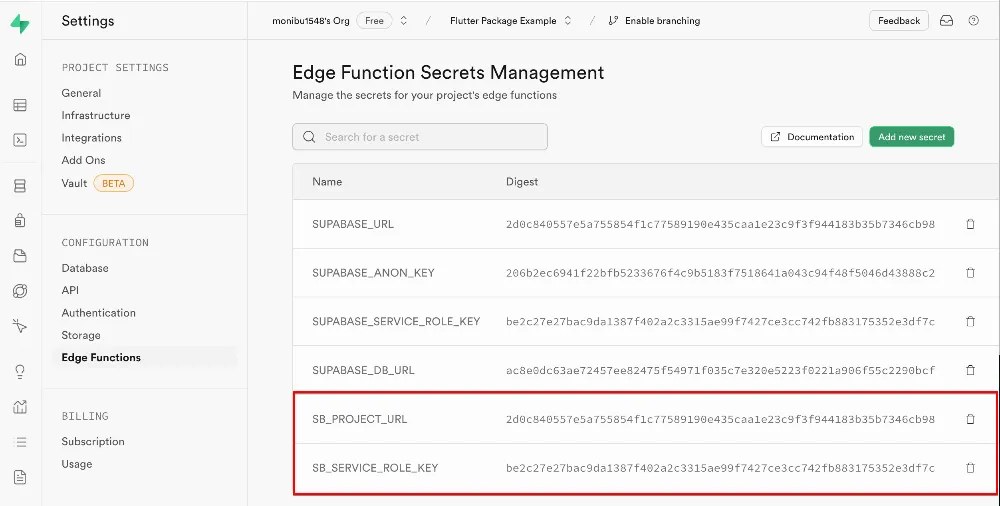
Task: Open Subscription under Billing
Action: pyautogui.click(x=93, y=441)
